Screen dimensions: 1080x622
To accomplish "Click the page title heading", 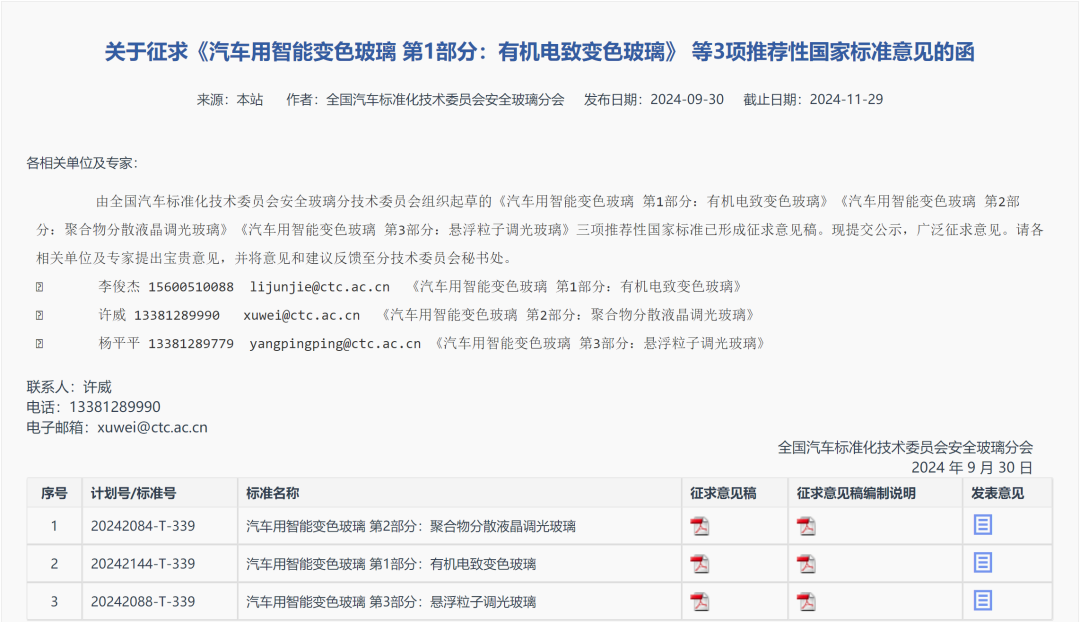I will click(x=540, y=52).
